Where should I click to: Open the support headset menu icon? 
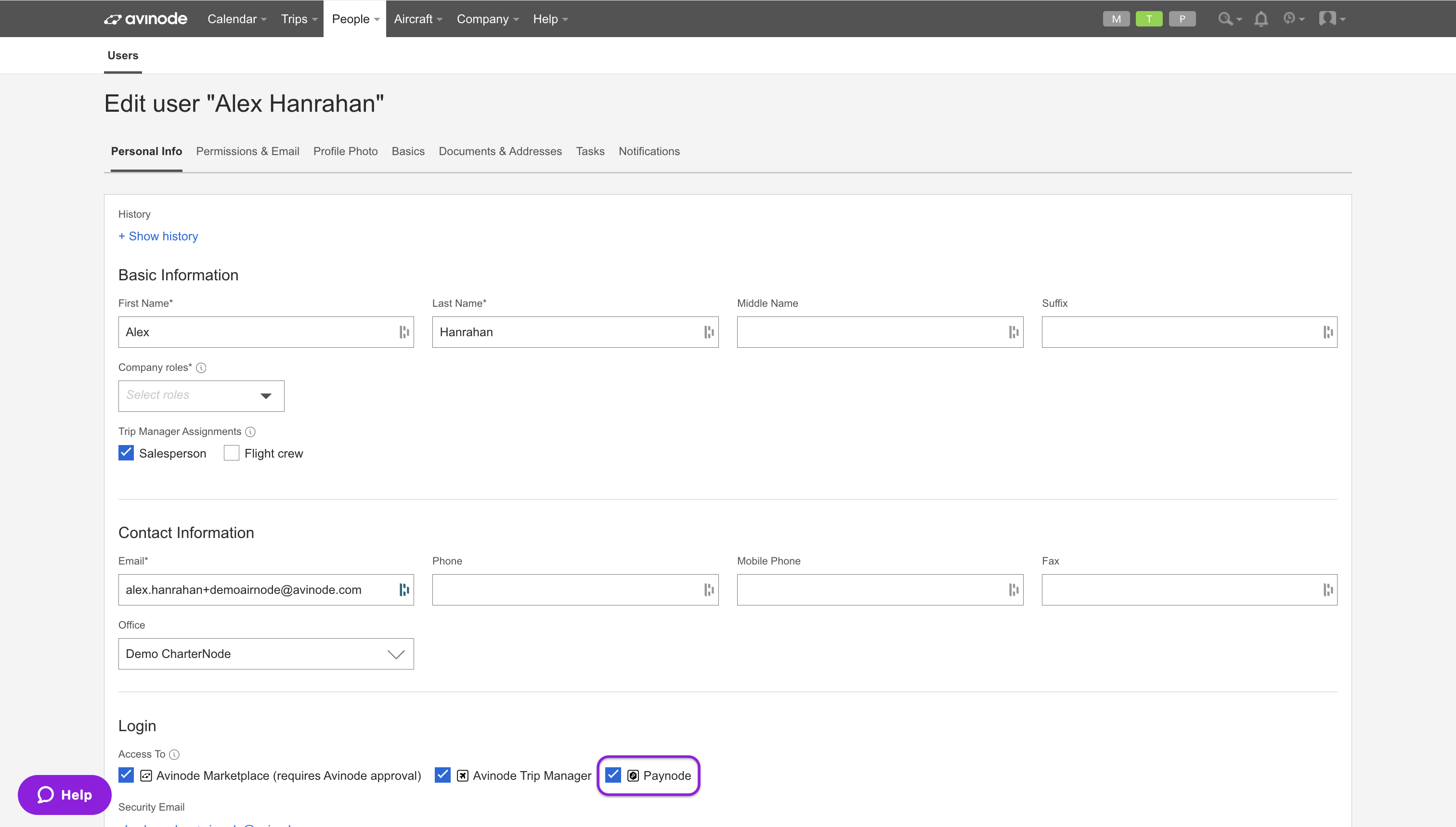(x=1294, y=19)
